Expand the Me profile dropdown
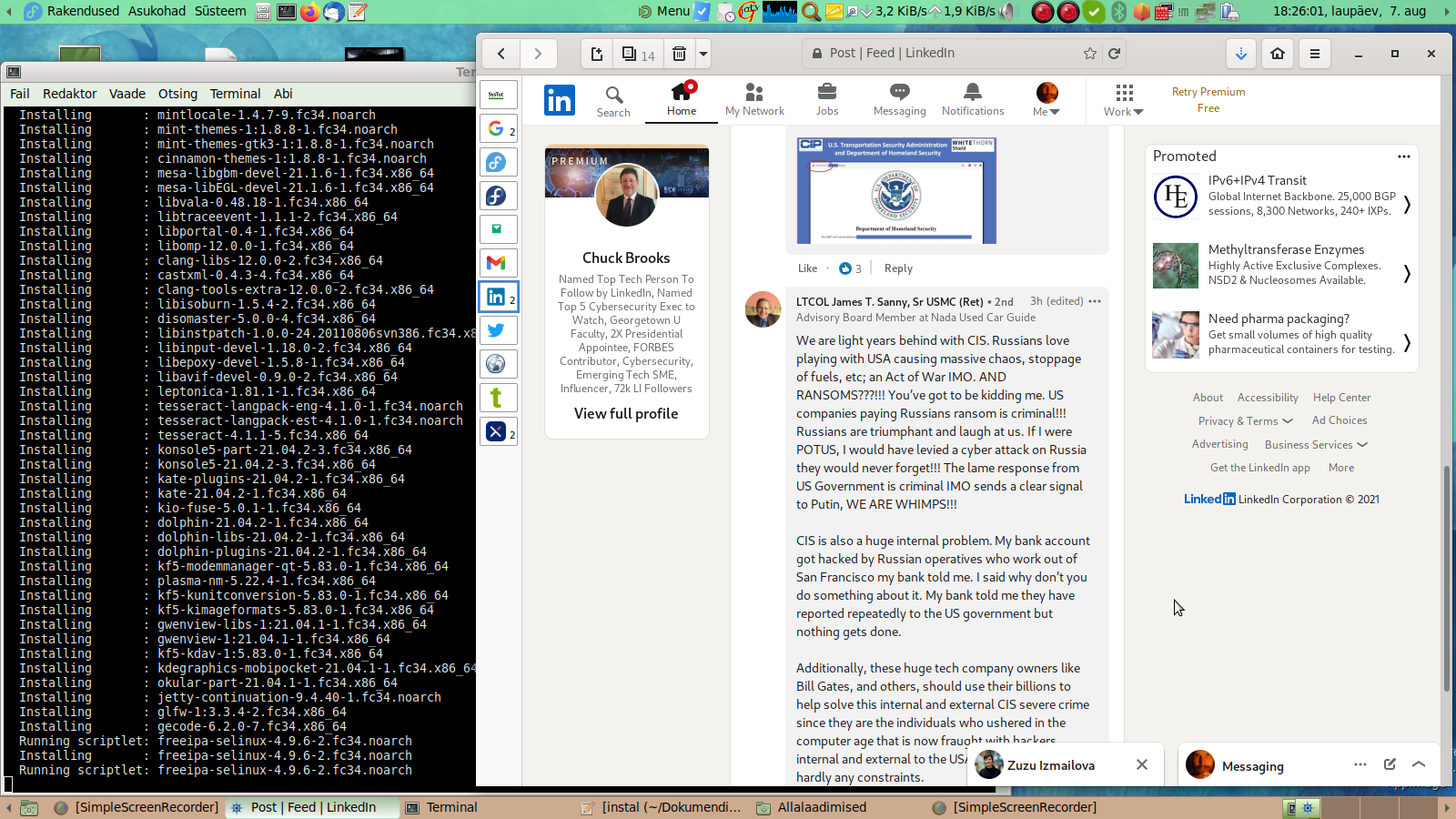 [x=1046, y=100]
